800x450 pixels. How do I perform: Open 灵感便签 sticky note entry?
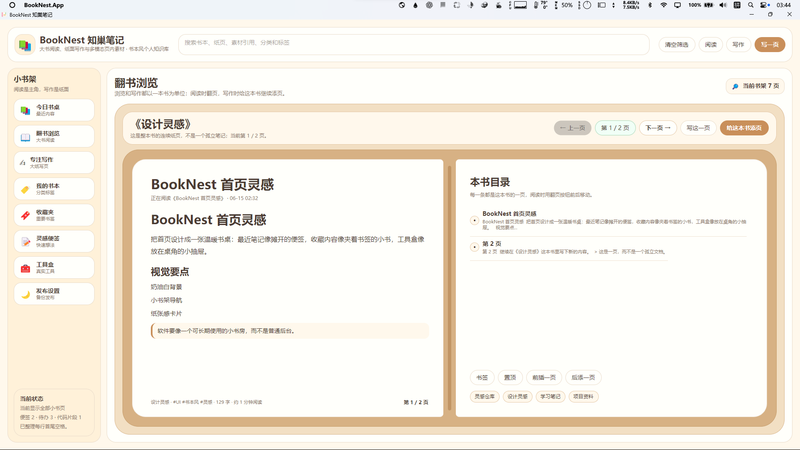(x=54, y=241)
